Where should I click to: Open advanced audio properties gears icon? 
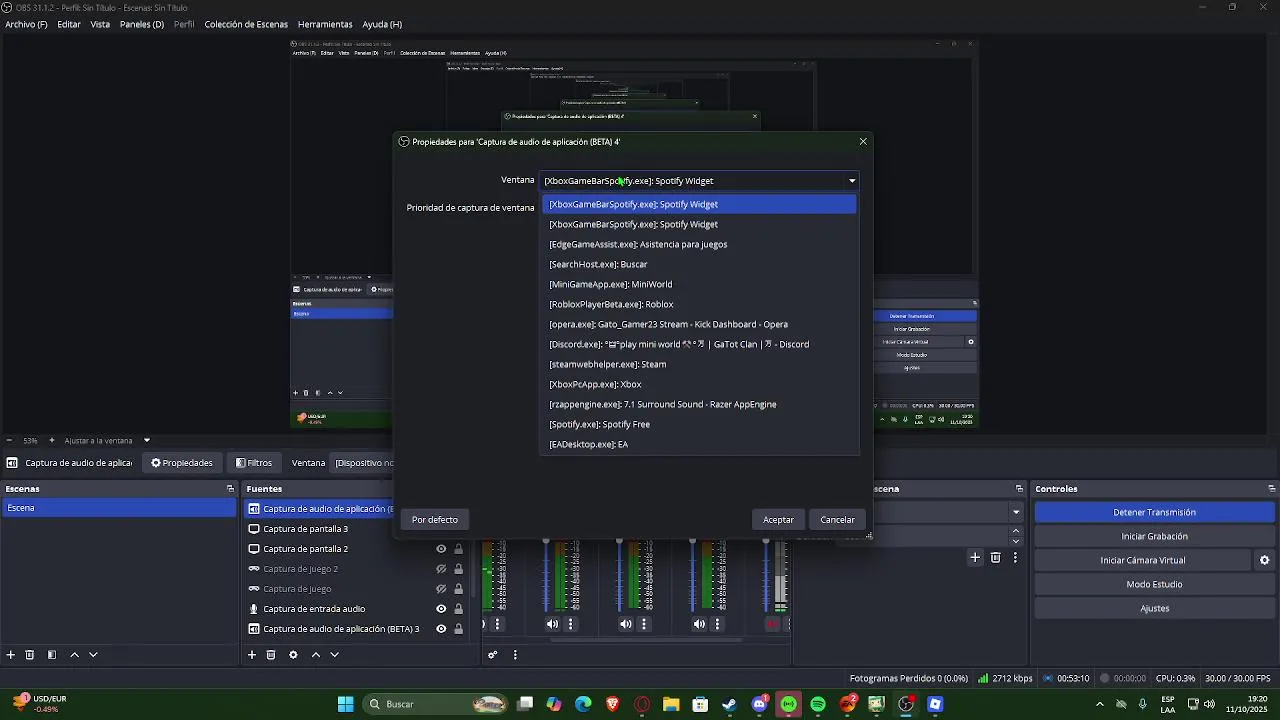[493, 655]
